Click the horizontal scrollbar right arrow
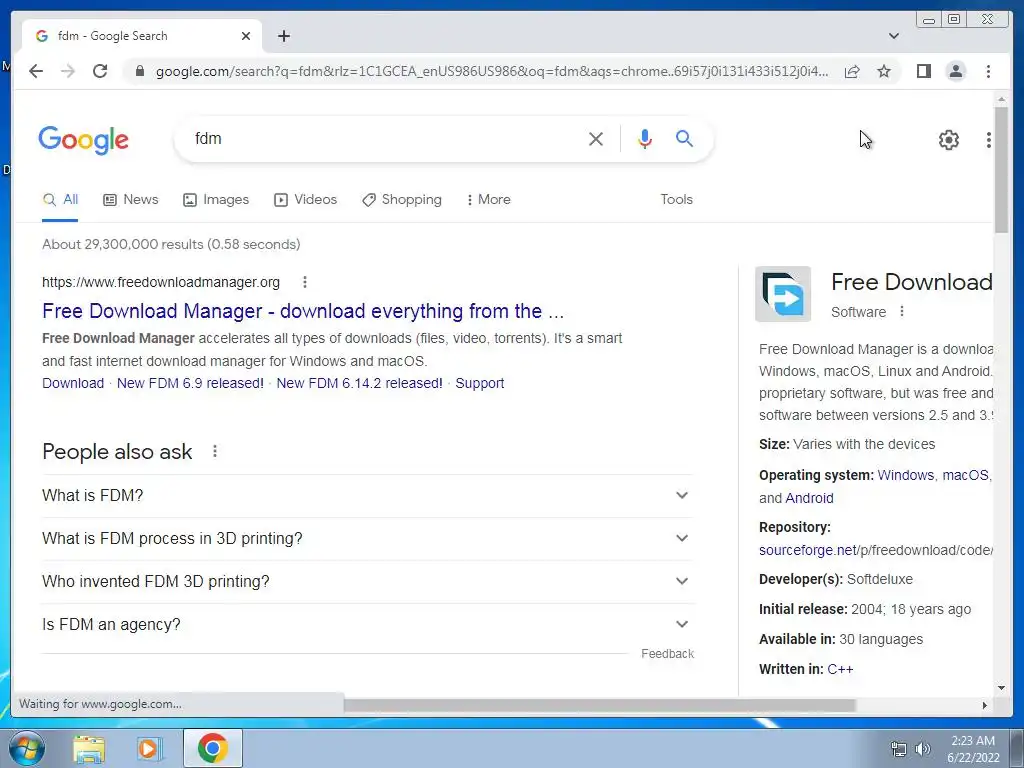Image resolution: width=1024 pixels, height=768 pixels. (x=985, y=705)
